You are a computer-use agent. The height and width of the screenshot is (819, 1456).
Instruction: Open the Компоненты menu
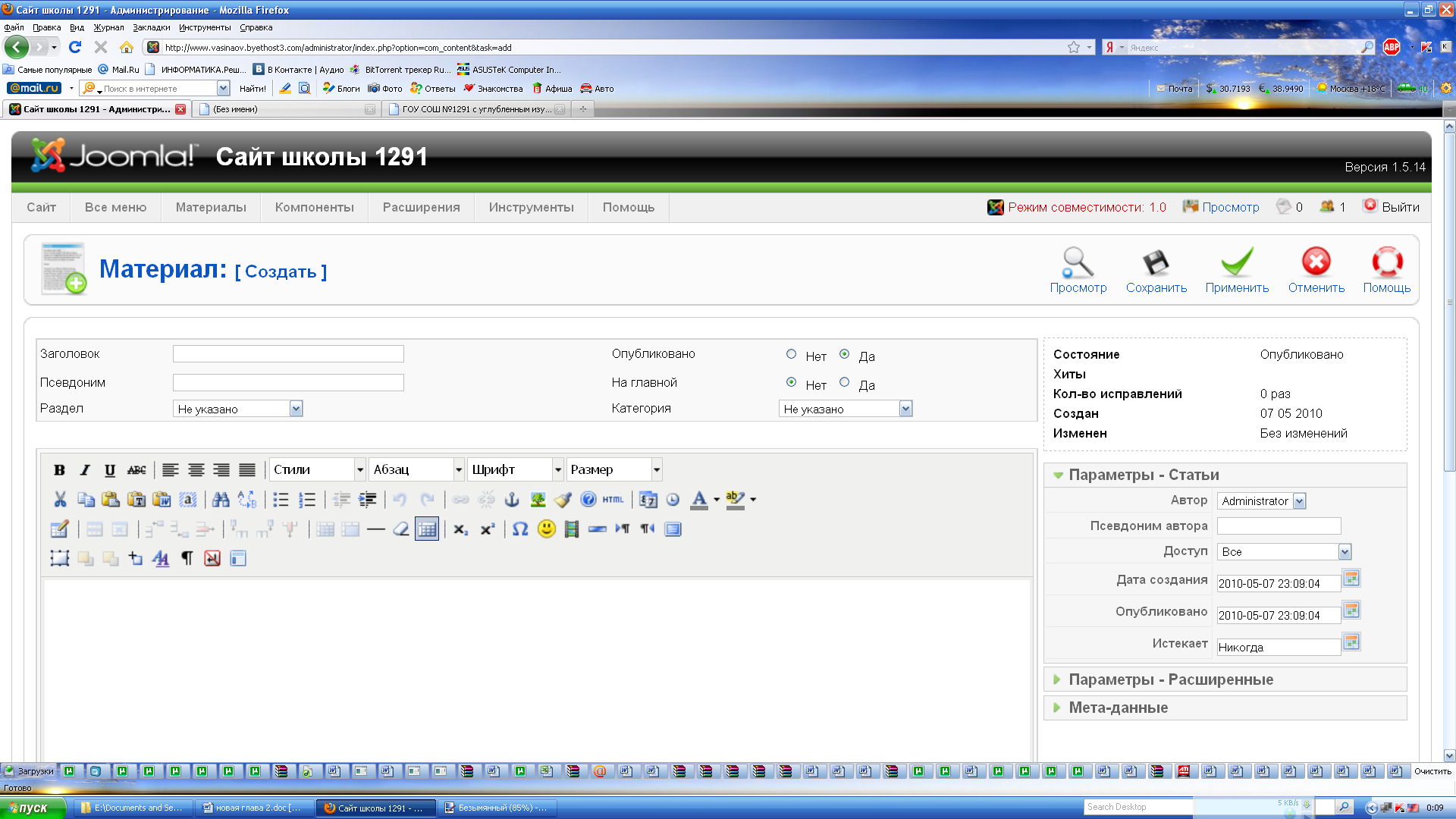tap(314, 207)
